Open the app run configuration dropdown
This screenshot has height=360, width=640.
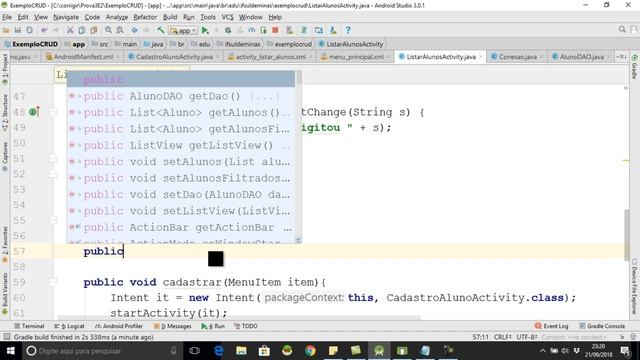183,30
